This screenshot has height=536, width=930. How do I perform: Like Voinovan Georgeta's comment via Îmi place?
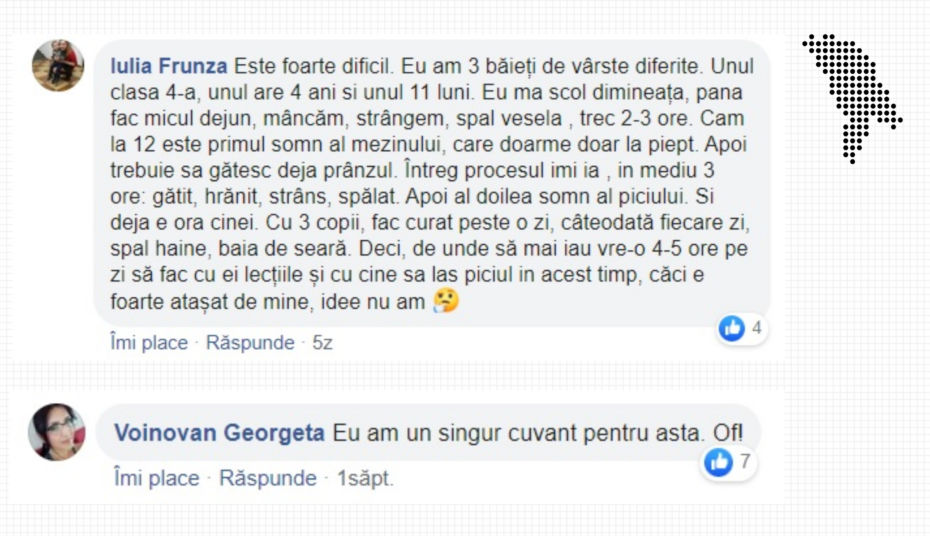click(x=157, y=478)
